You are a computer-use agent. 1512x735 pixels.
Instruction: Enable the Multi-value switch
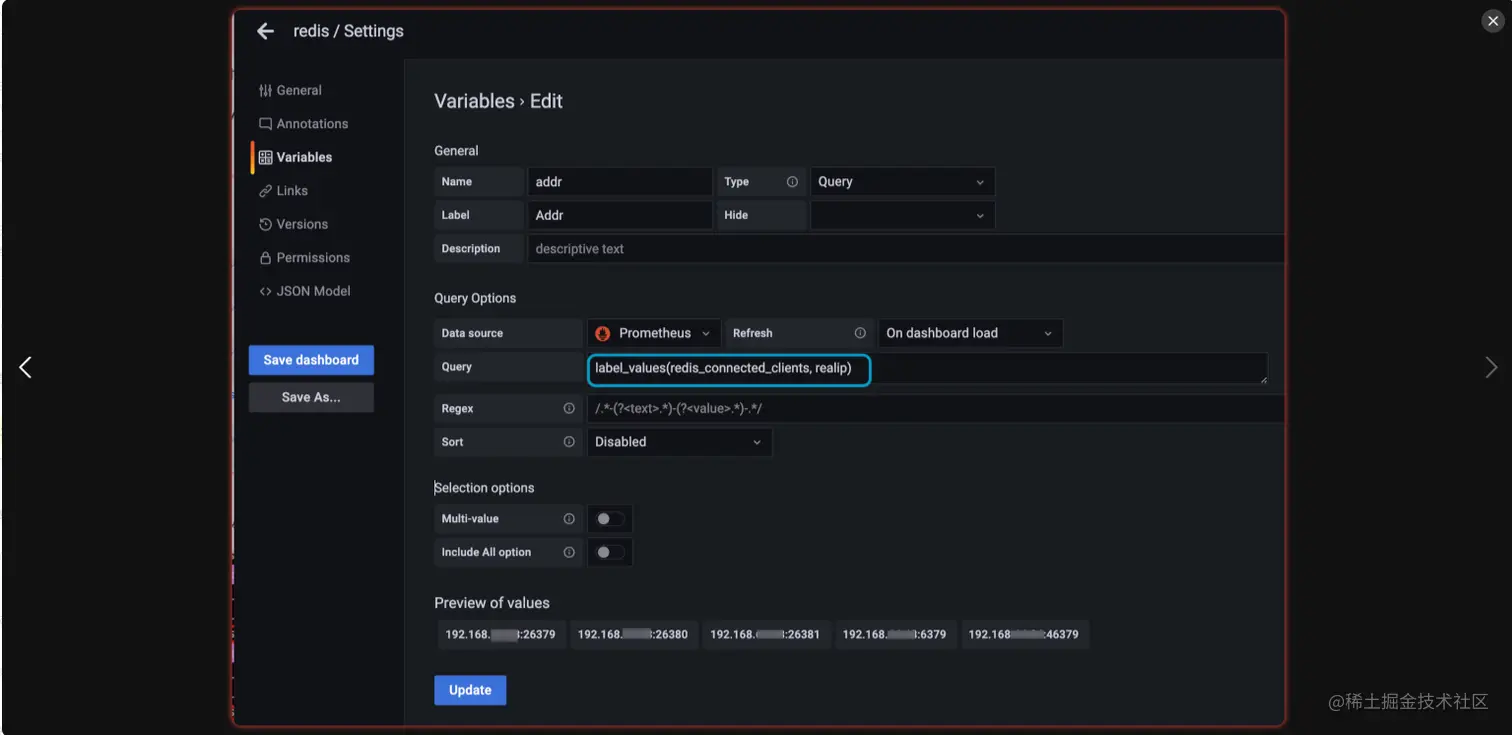pyautogui.click(x=610, y=519)
